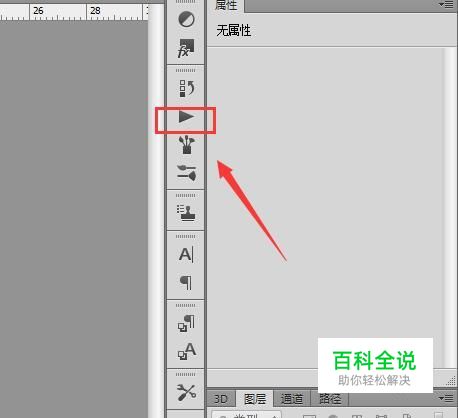The image size is (458, 418).
Task: Open the 属性 panel flyout menu
Action: click(x=446, y=4)
